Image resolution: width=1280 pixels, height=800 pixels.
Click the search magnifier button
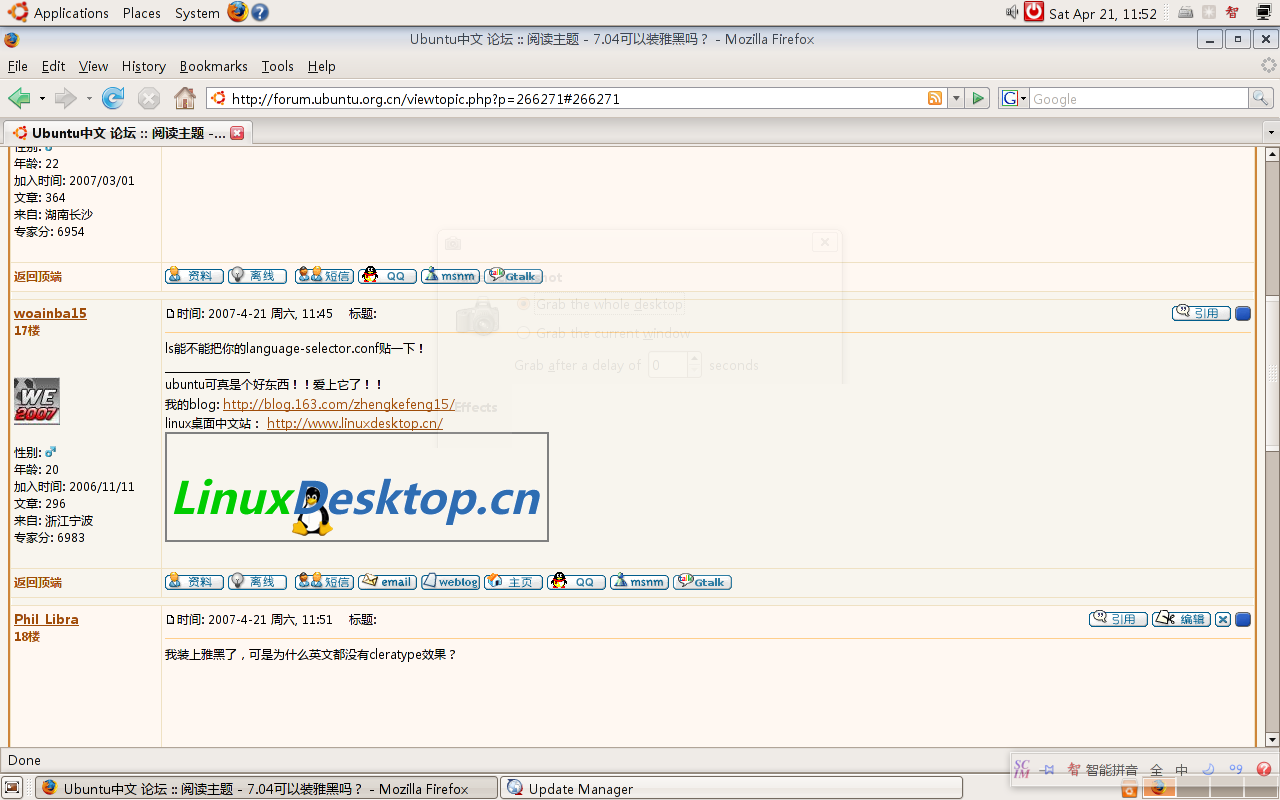coord(1261,98)
